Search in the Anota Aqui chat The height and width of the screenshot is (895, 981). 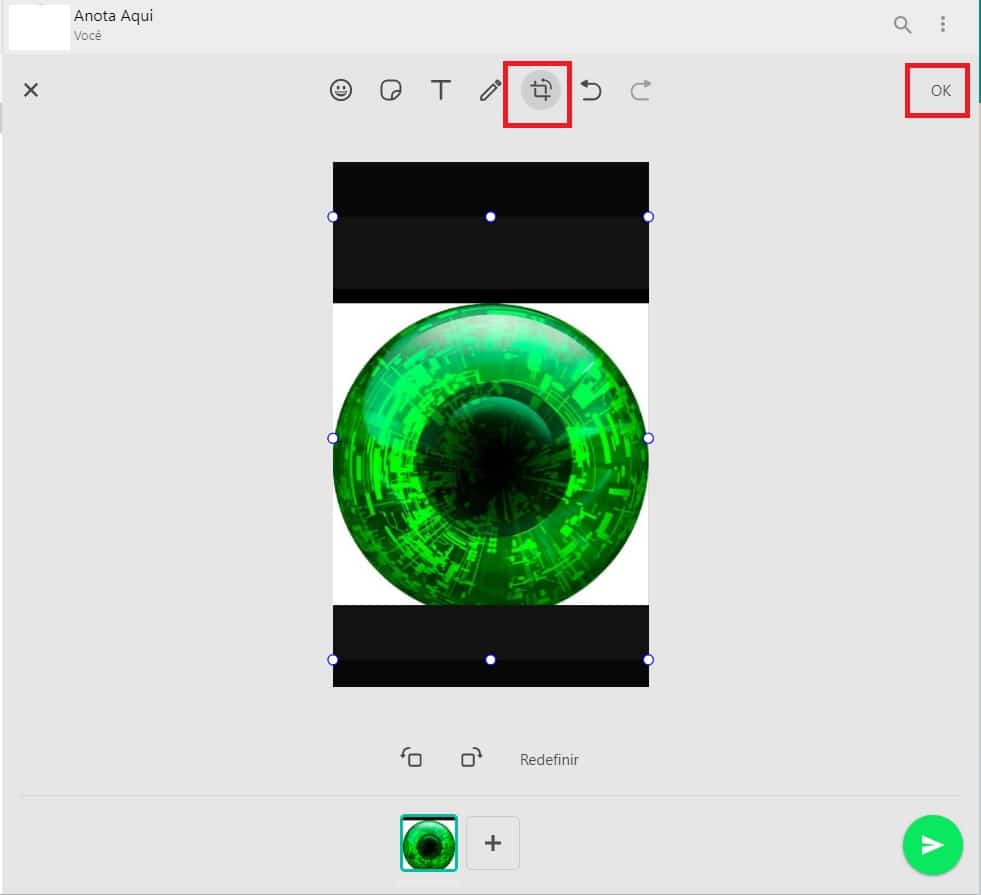pos(902,24)
